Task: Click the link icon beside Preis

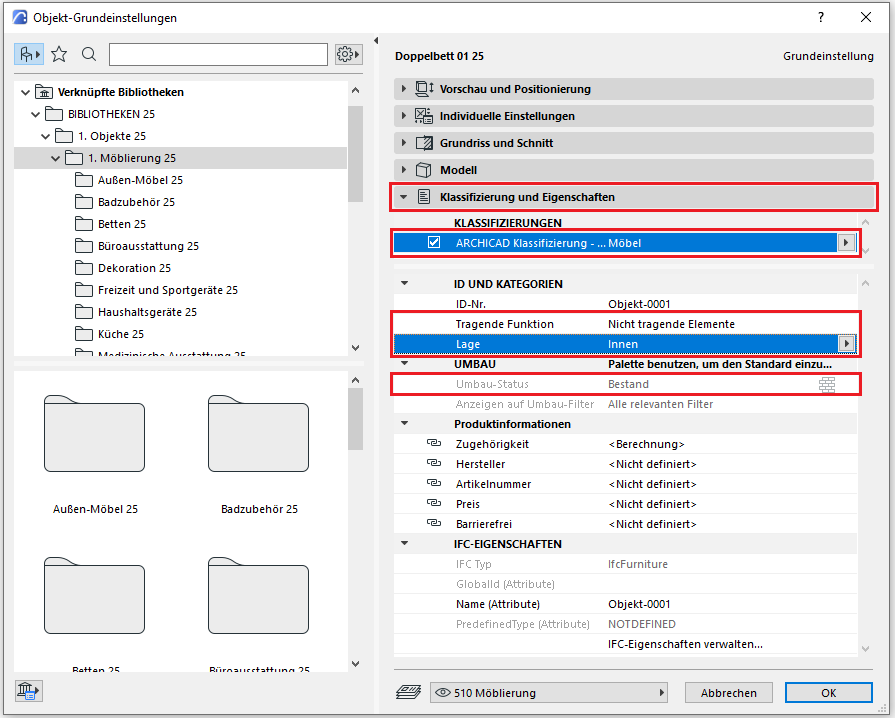Action: pos(433,504)
